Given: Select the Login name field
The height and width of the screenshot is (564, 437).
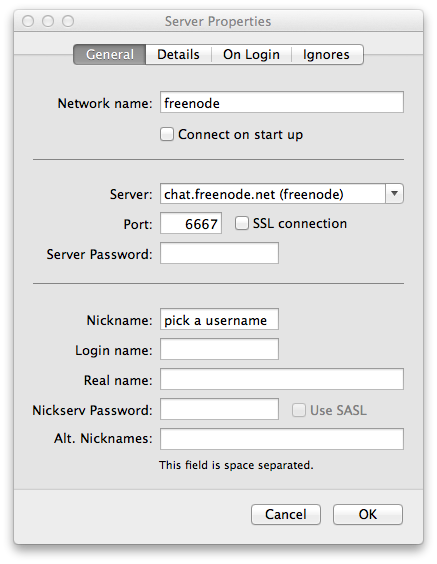Looking at the screenshot, I should [x=219, y=349].
